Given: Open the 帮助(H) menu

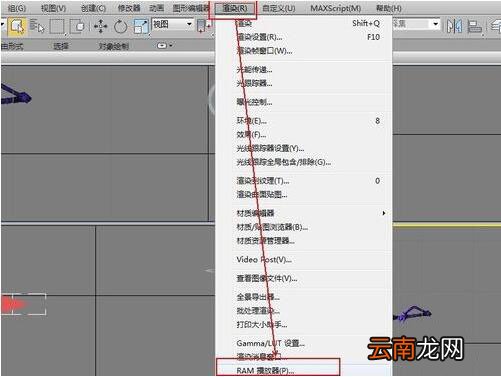Looking at the screenshot, I should coord(389,8).
